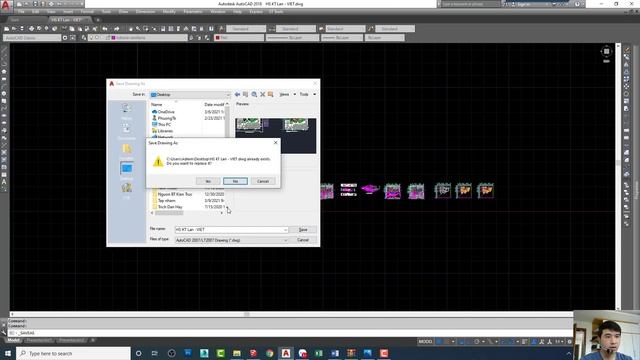Click the Undo arrow in the AutoCAD toolbar
Image resolution: width=640 pixels, height=360 pixels.
pyautogui.click(x=105, y=29)
